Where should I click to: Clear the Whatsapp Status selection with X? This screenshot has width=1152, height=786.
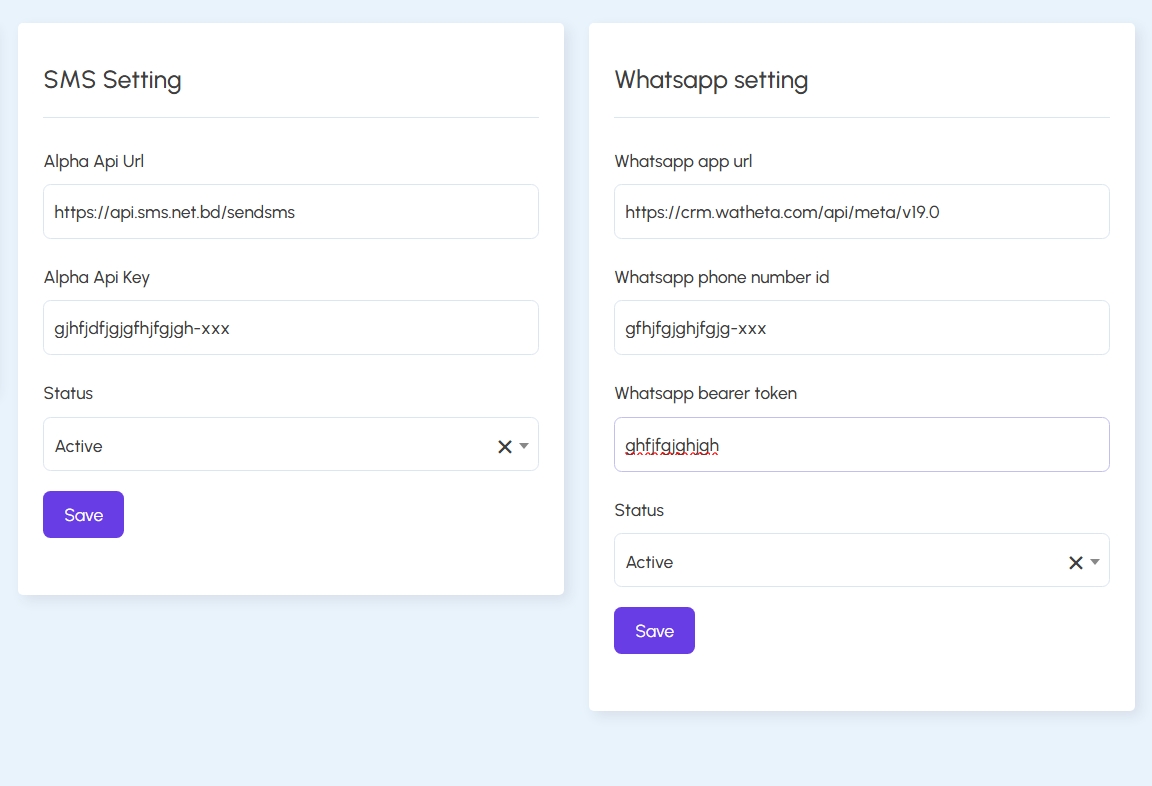[1076, 563]
